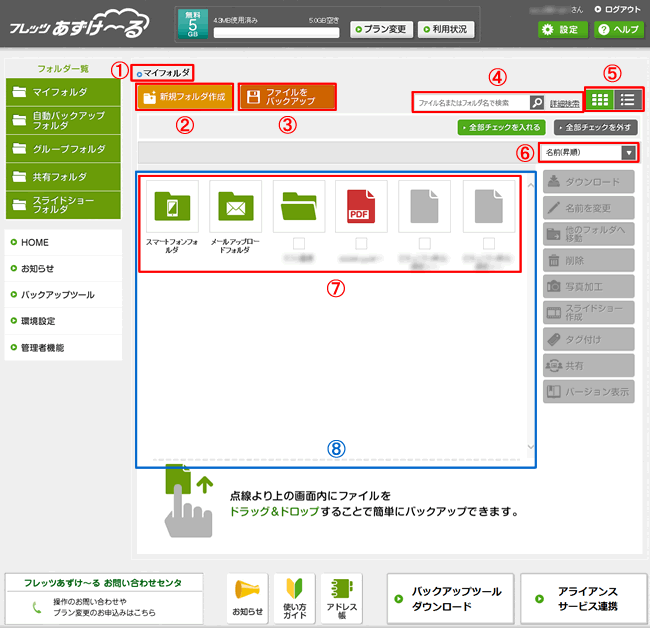Open お知らせ megaphone icon in footer
This screenshot has width=650, height=628.
[247, 598]
